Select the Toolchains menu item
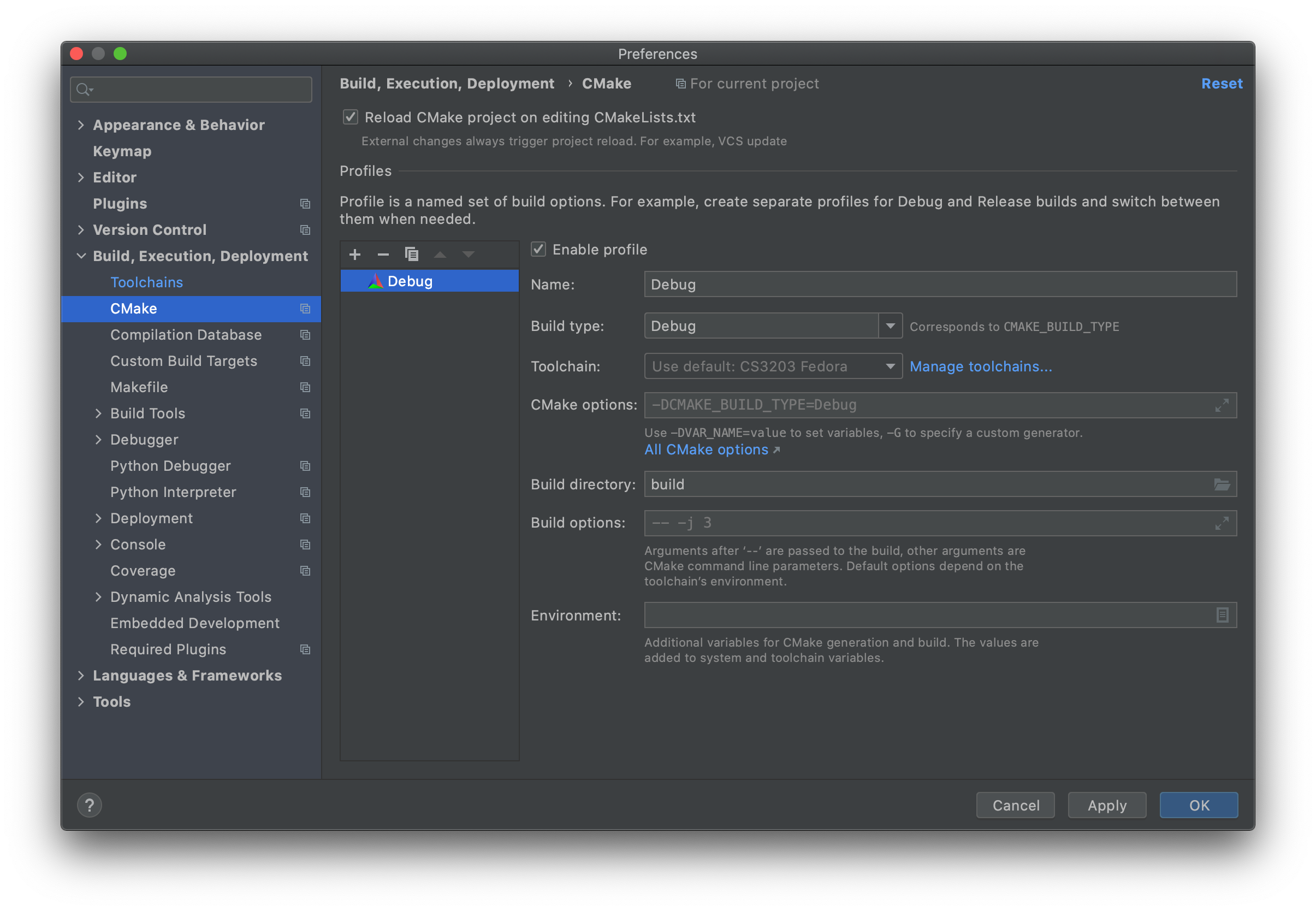The width and height of the screenshot is (1316, 911). click(147, 282)
